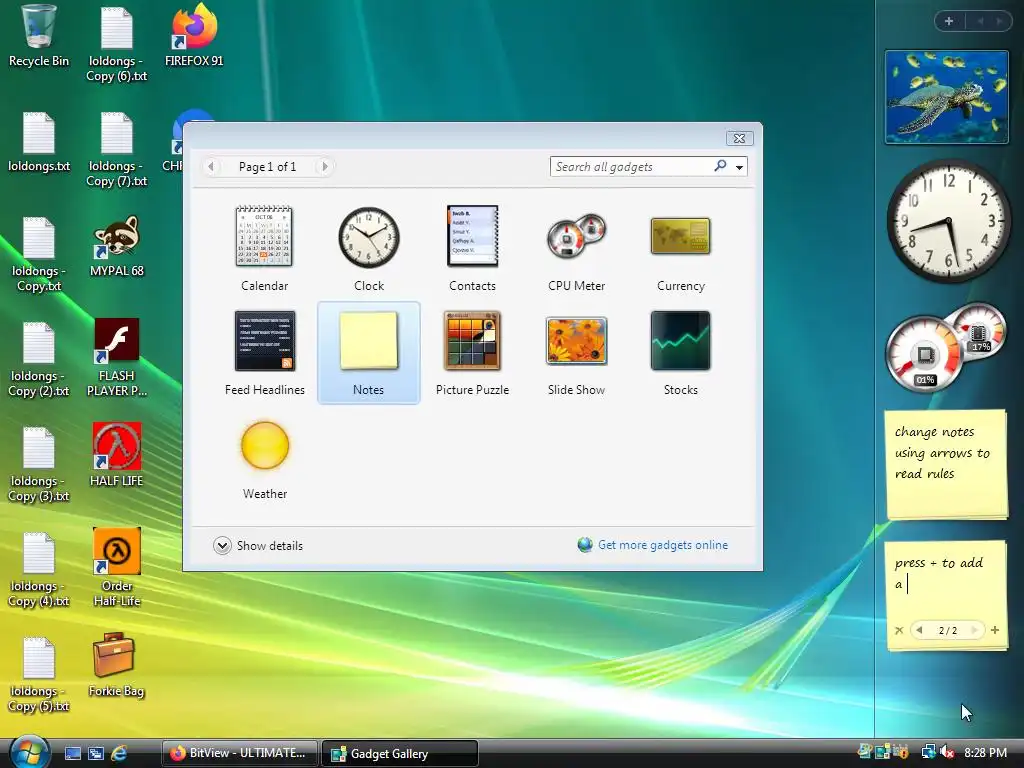Select loldongs - Copy (4).txt file

click(39, 569)
